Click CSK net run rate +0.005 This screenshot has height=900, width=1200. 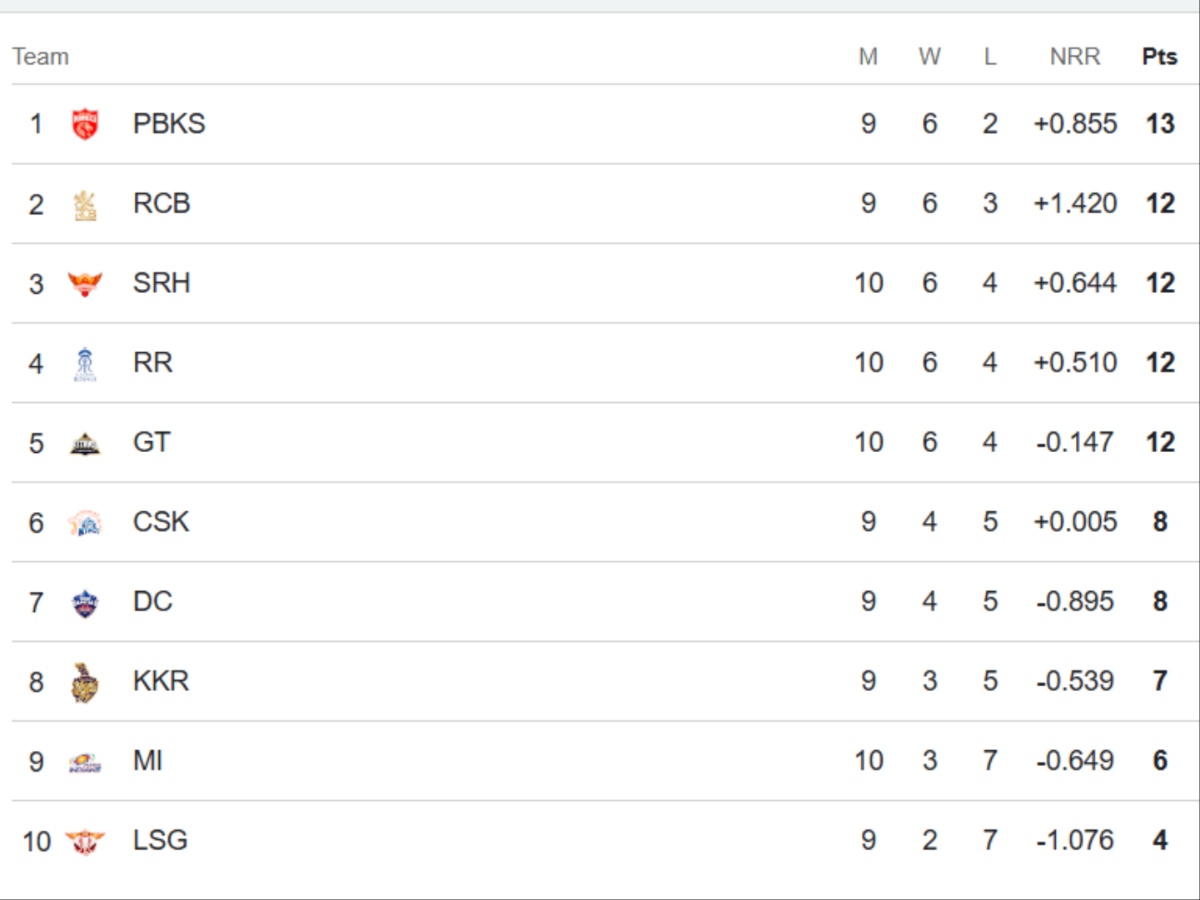coord(1075,522)
